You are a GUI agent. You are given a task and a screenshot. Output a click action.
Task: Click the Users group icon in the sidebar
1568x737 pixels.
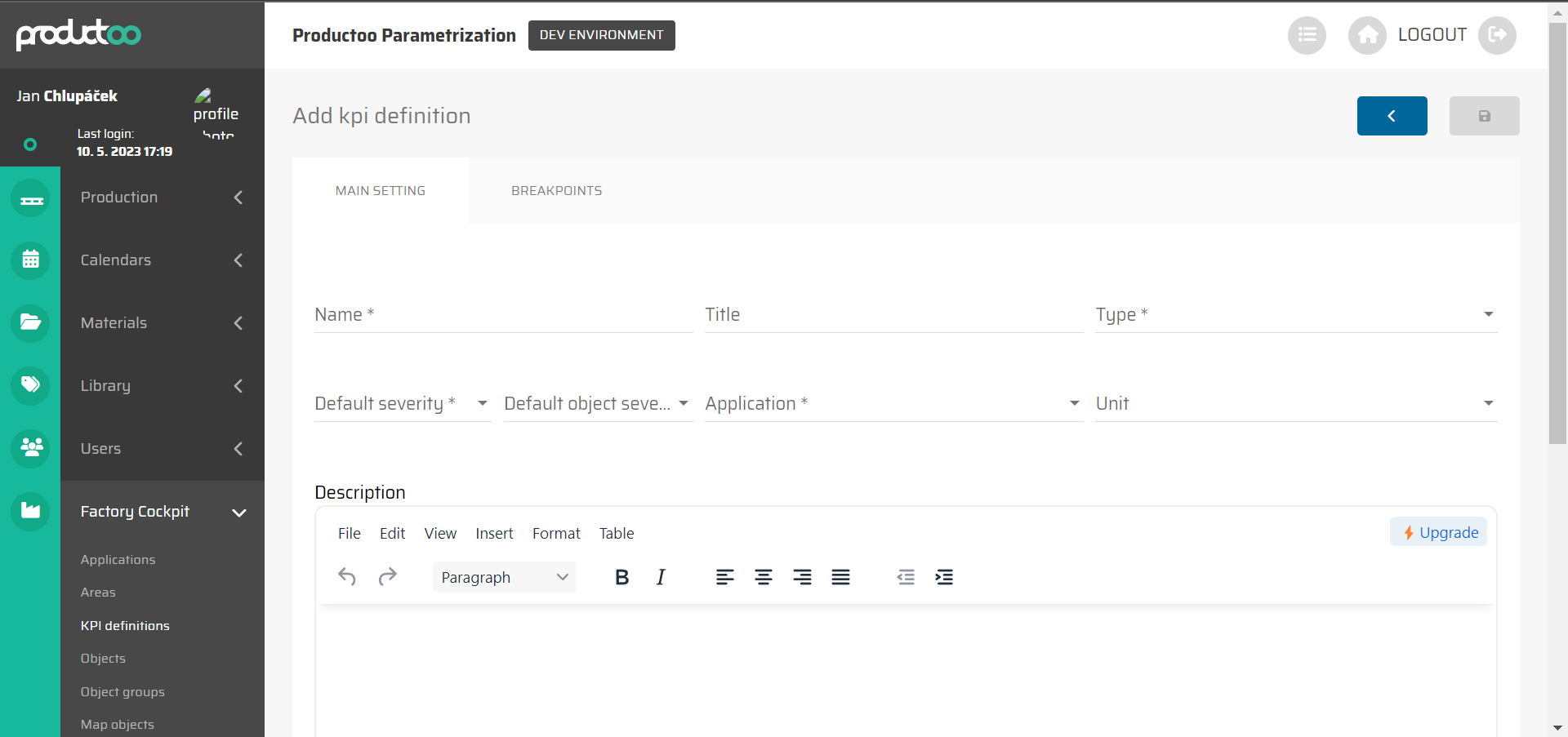tap(30, 448)
